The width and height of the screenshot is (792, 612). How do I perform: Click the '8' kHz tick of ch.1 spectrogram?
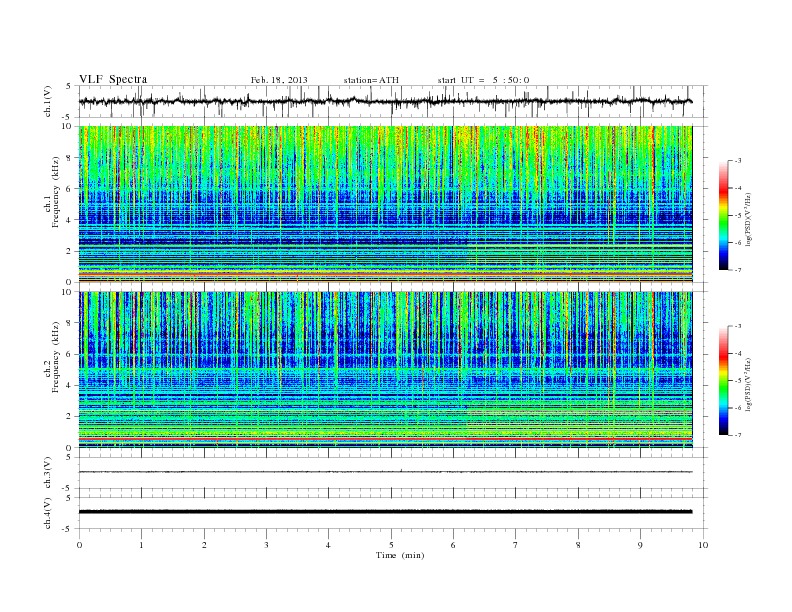point(69,158)
